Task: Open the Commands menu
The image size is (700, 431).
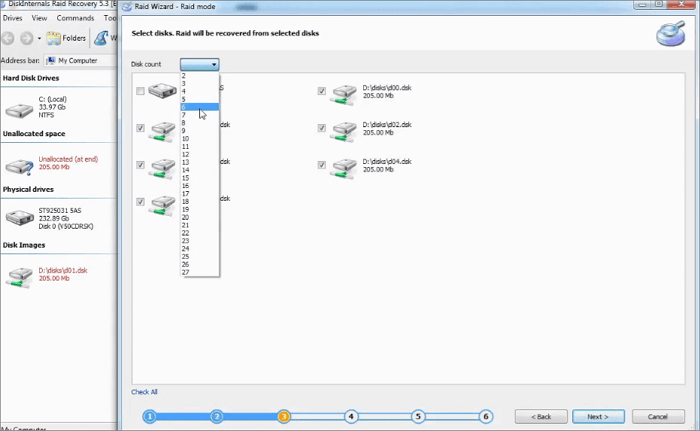Action: tap(76, 18)
